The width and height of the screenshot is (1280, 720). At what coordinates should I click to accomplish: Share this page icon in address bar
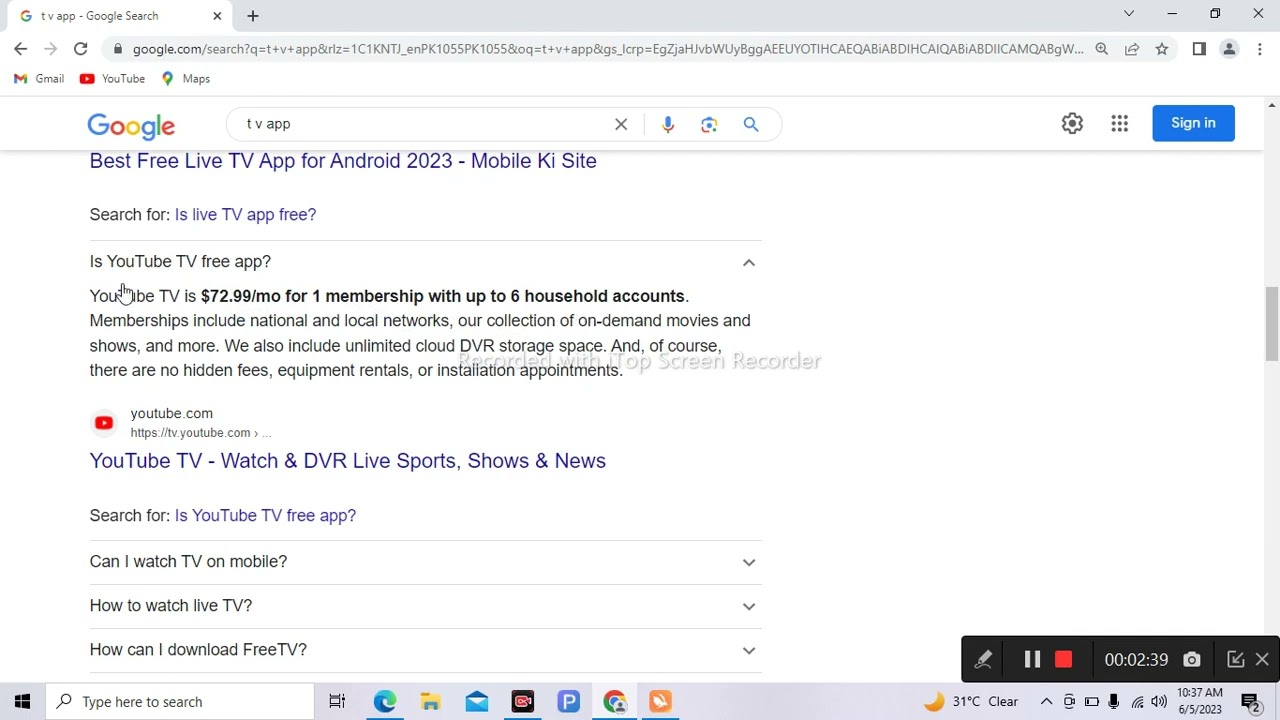(x=1131, y=49)
